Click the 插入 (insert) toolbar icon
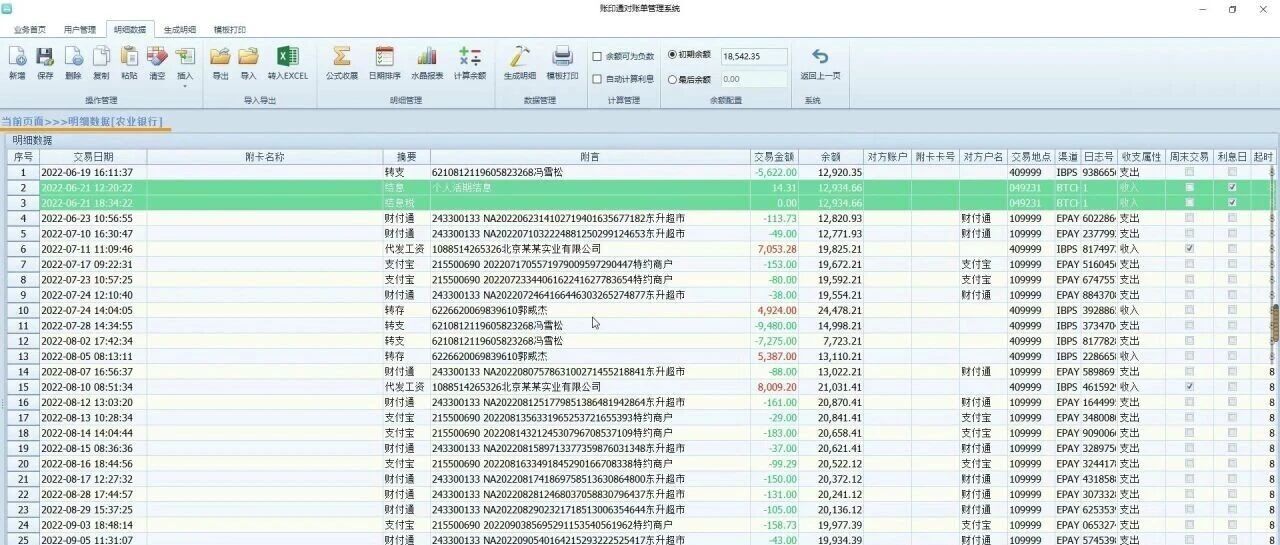1280x545 pixels. click(x=185, y=57)
